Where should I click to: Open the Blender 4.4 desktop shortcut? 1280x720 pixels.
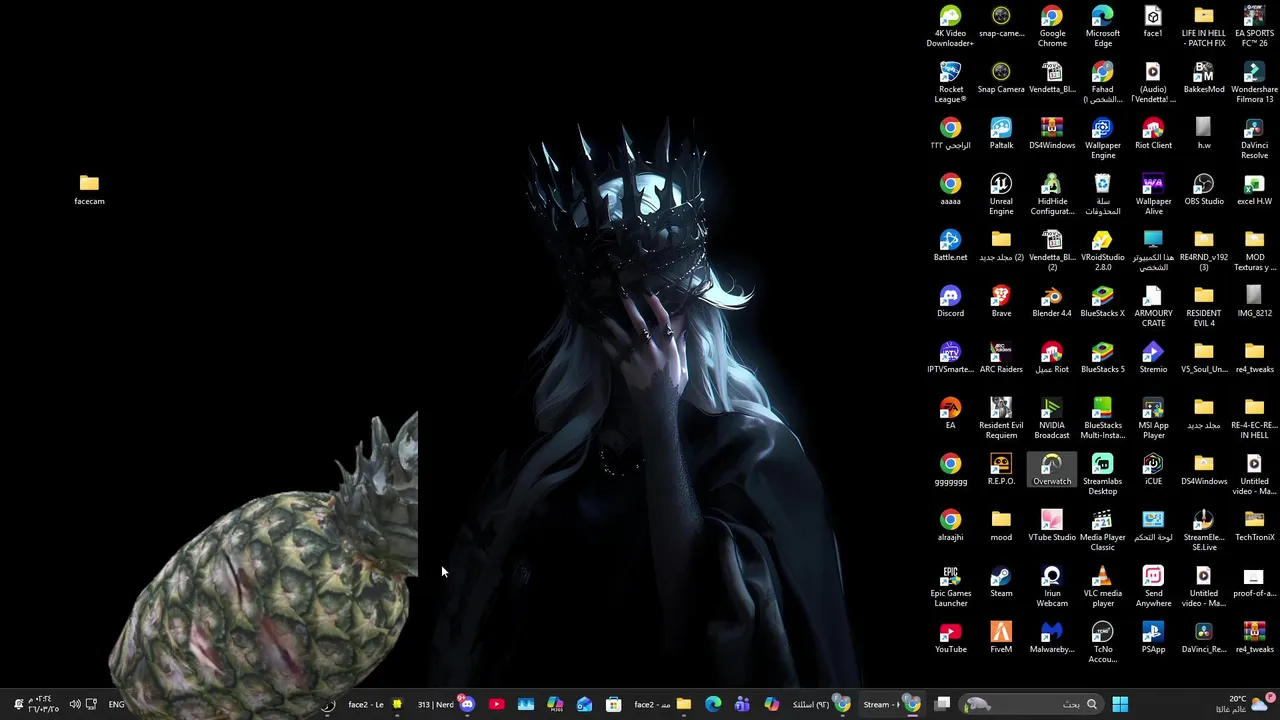click(1052, 302)
